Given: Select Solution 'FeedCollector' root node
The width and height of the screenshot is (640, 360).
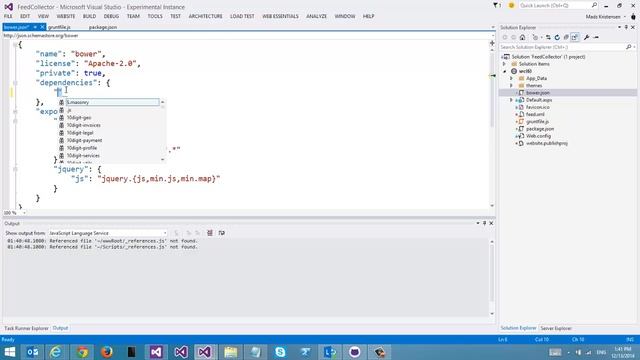Looking at the screenshot, I should (x=548, y=57).
